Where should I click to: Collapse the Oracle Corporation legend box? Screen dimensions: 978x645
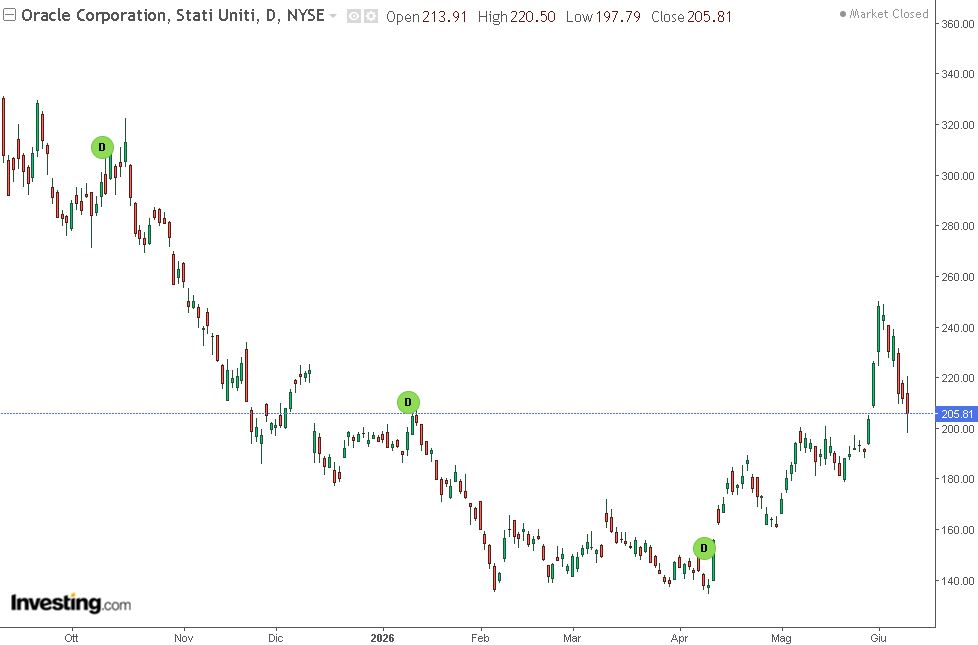click(9, 16)
